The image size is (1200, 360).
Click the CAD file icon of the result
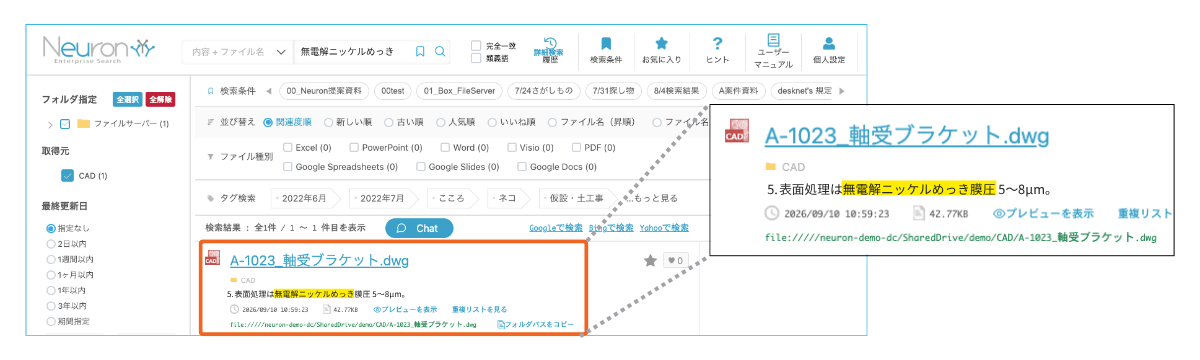[x=212, y=259]
